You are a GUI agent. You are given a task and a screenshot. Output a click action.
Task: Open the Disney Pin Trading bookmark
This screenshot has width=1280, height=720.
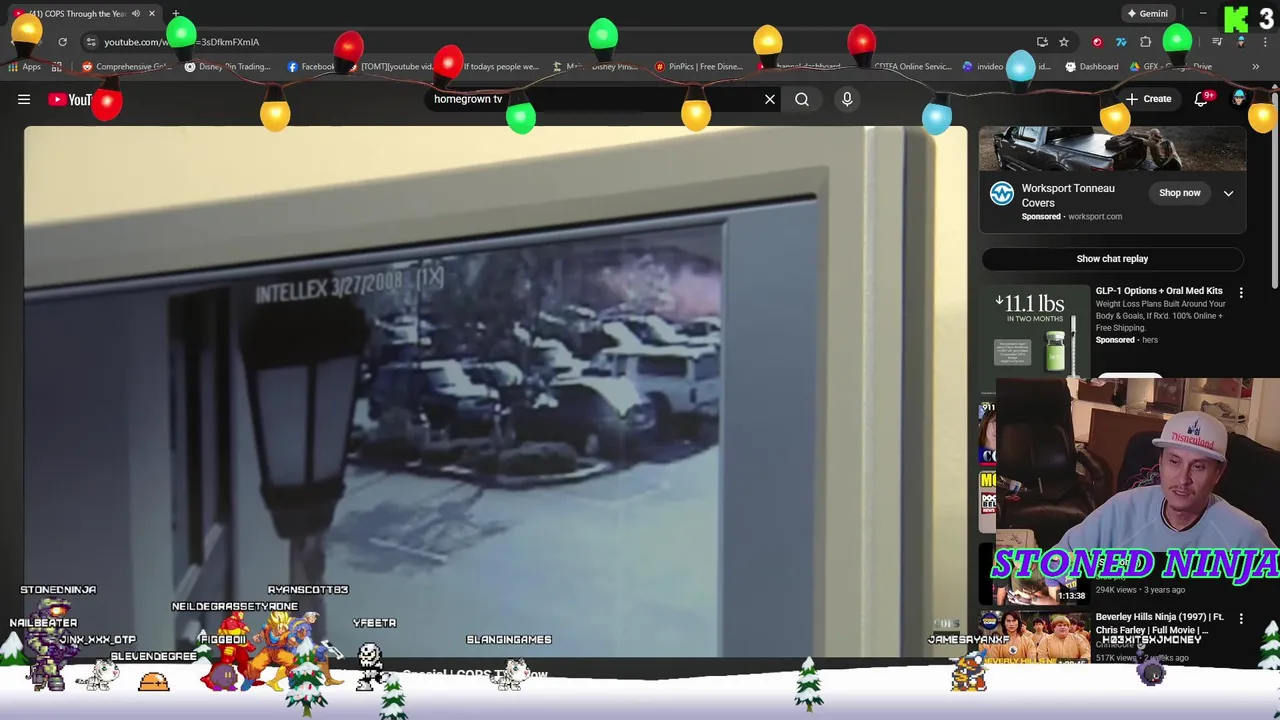[x=228, y=67]
